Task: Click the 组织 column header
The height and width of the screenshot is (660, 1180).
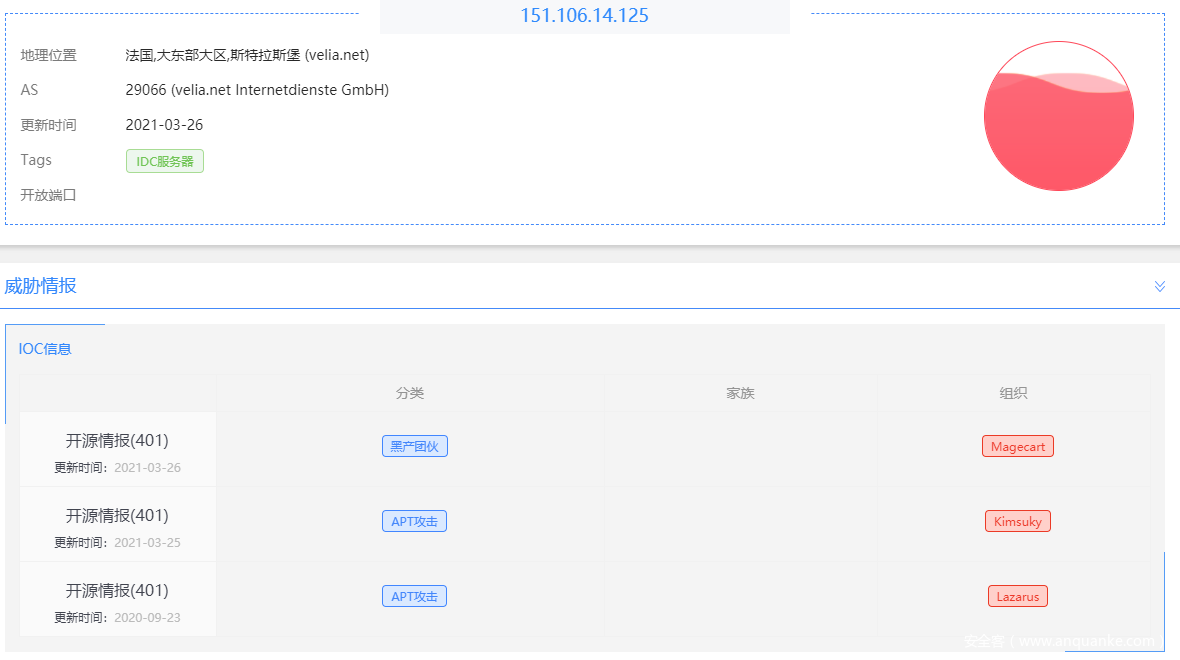Action: click(x=1013, y=393)
